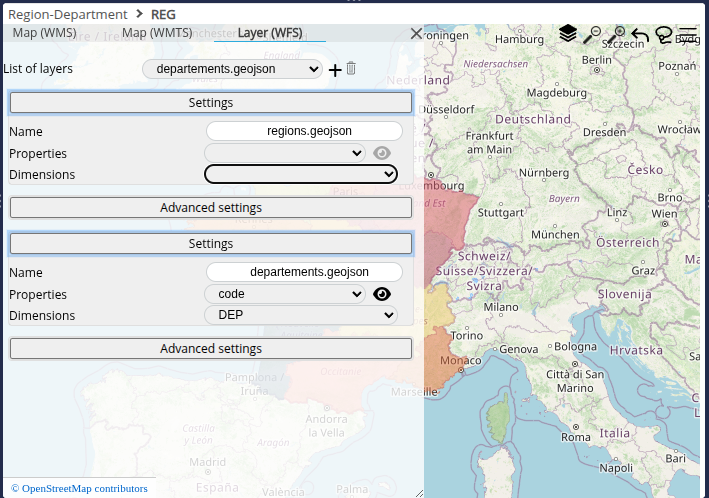Open Dimensions dropdown showing DEP

(301, 315)
